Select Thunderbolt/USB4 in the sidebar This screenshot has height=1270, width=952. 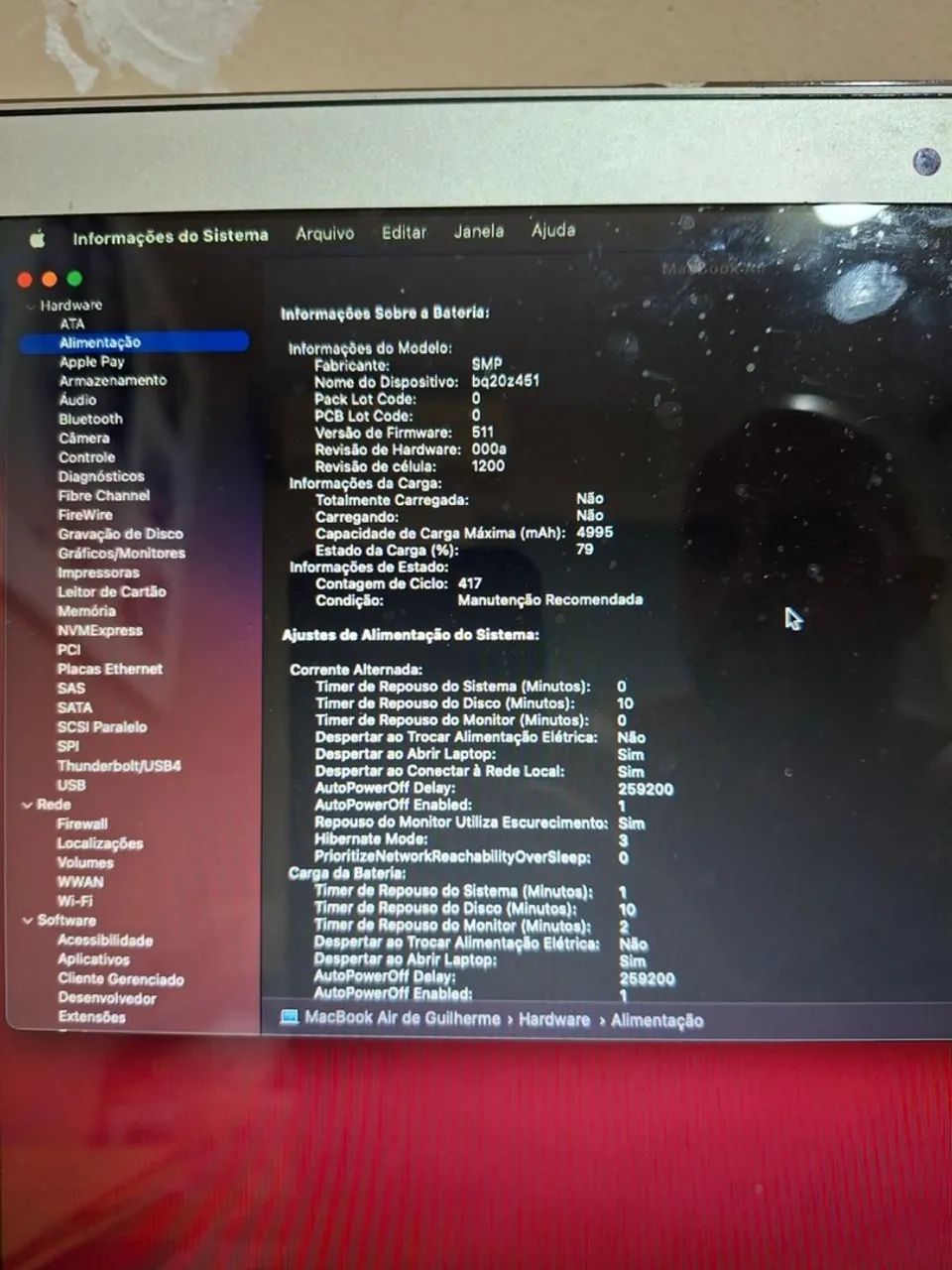pyautogui.click(x=119, y=766)
